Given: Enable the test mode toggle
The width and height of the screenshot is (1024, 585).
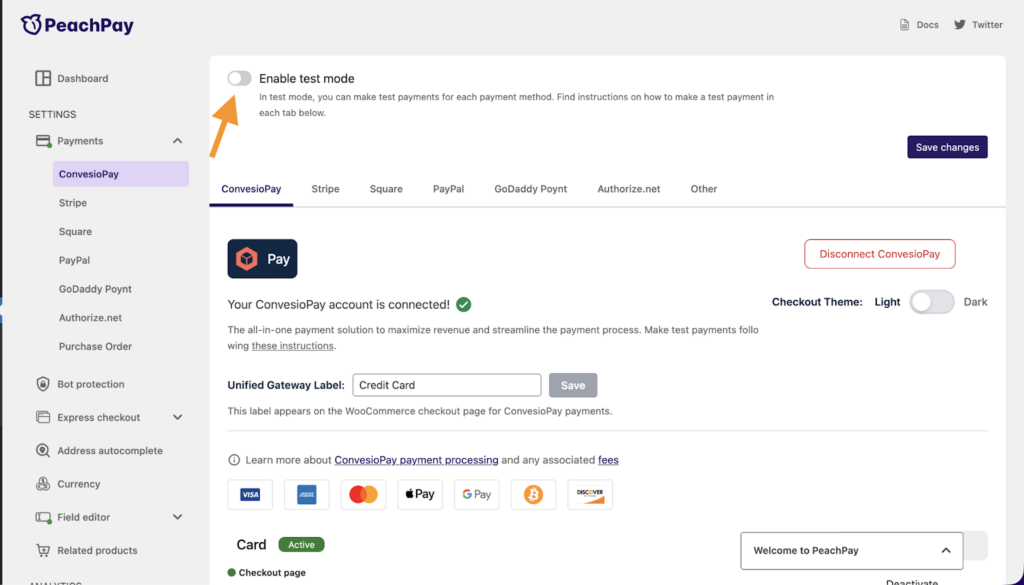Looking at the screenshot, I should point(239,78).
